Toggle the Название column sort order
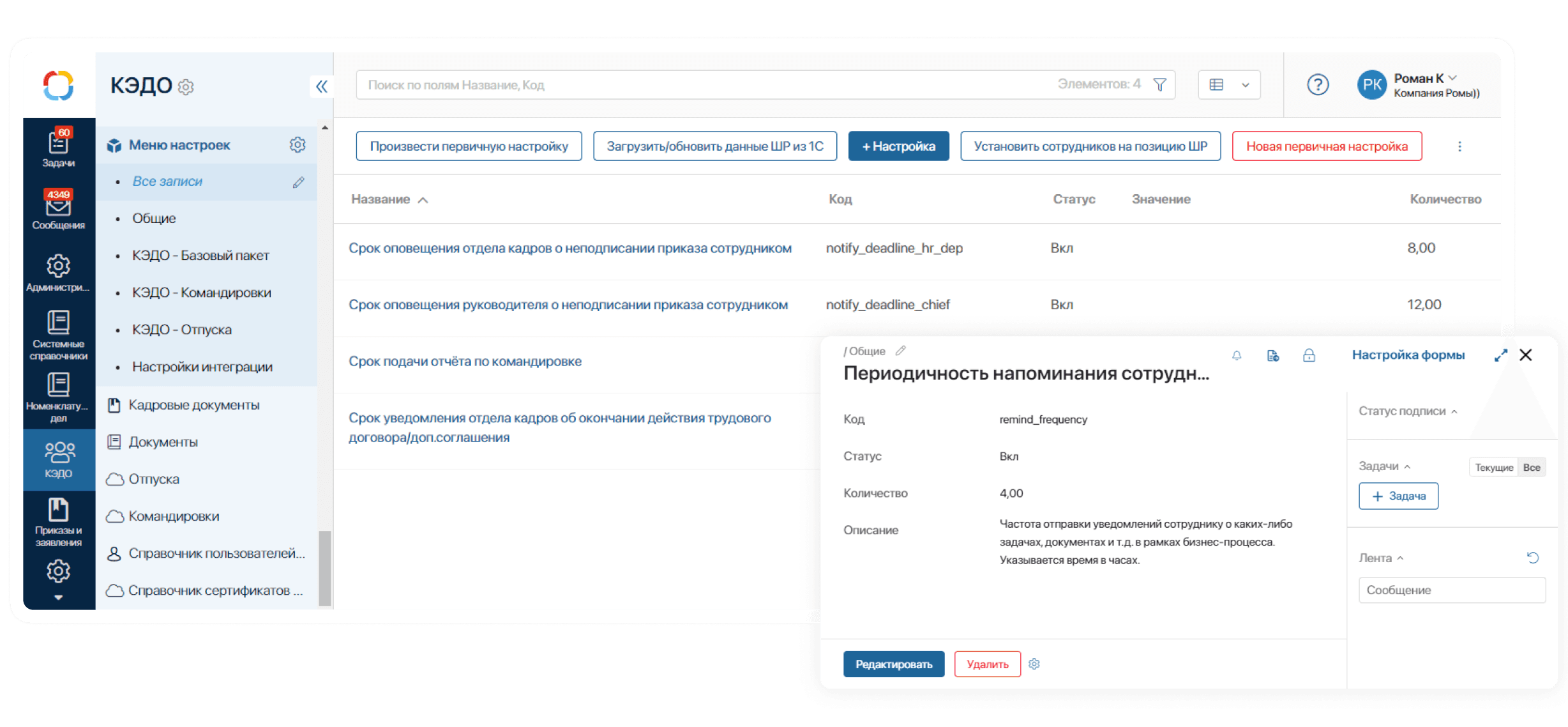Image resolution: width=1568 pixels, height=727 pixels. tap(423, 199)
